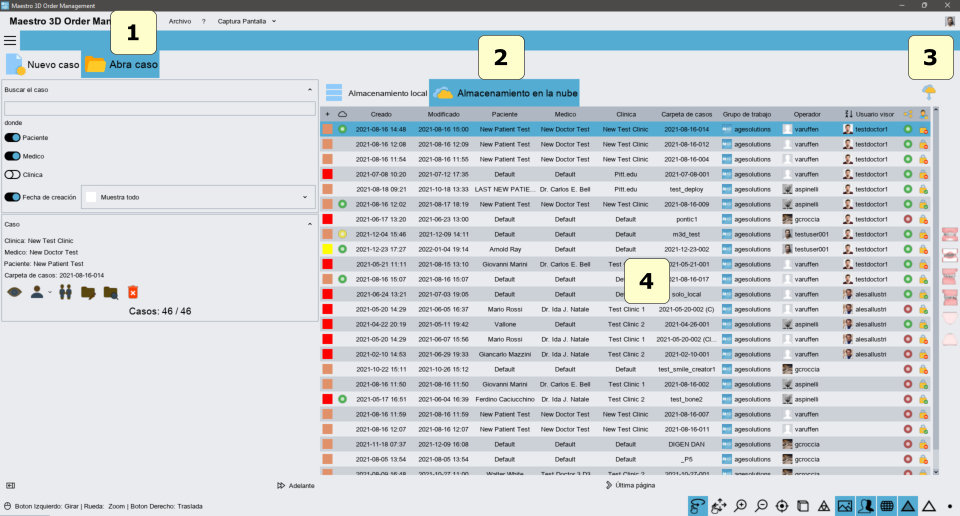
Task: Open the Captura Pantalla dropdown menu
Action: click(247, 21)
